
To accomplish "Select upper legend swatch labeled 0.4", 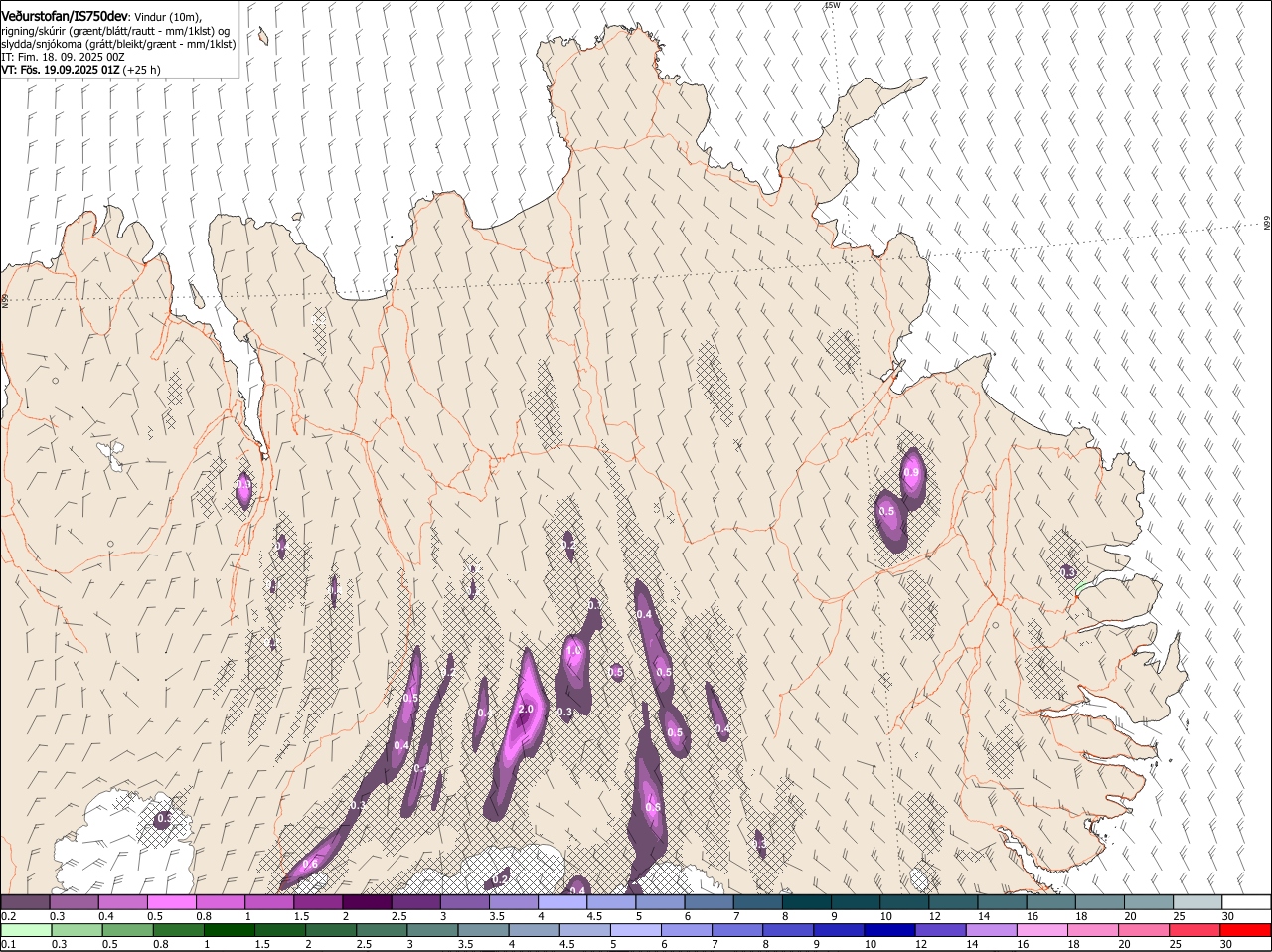I will tap(122, 901).
